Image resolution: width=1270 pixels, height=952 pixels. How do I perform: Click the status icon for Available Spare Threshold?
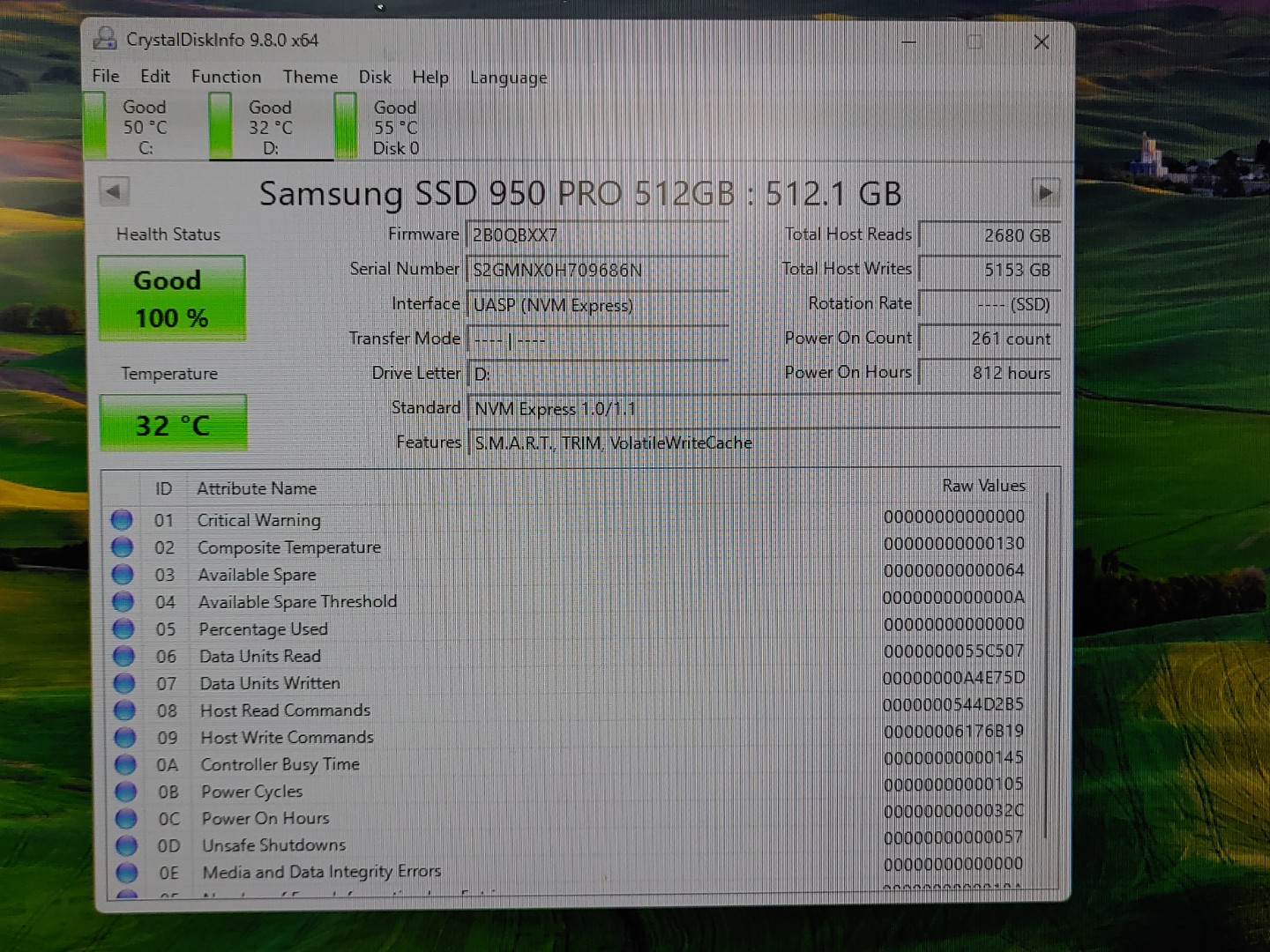(123, 602)
